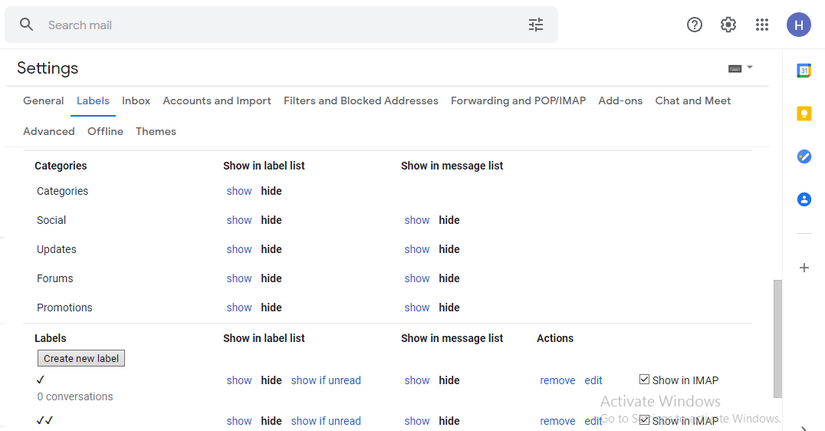Click hide for single-check label in label list
The height and width of the screenshot is (431, 825).
pos(271,380)
